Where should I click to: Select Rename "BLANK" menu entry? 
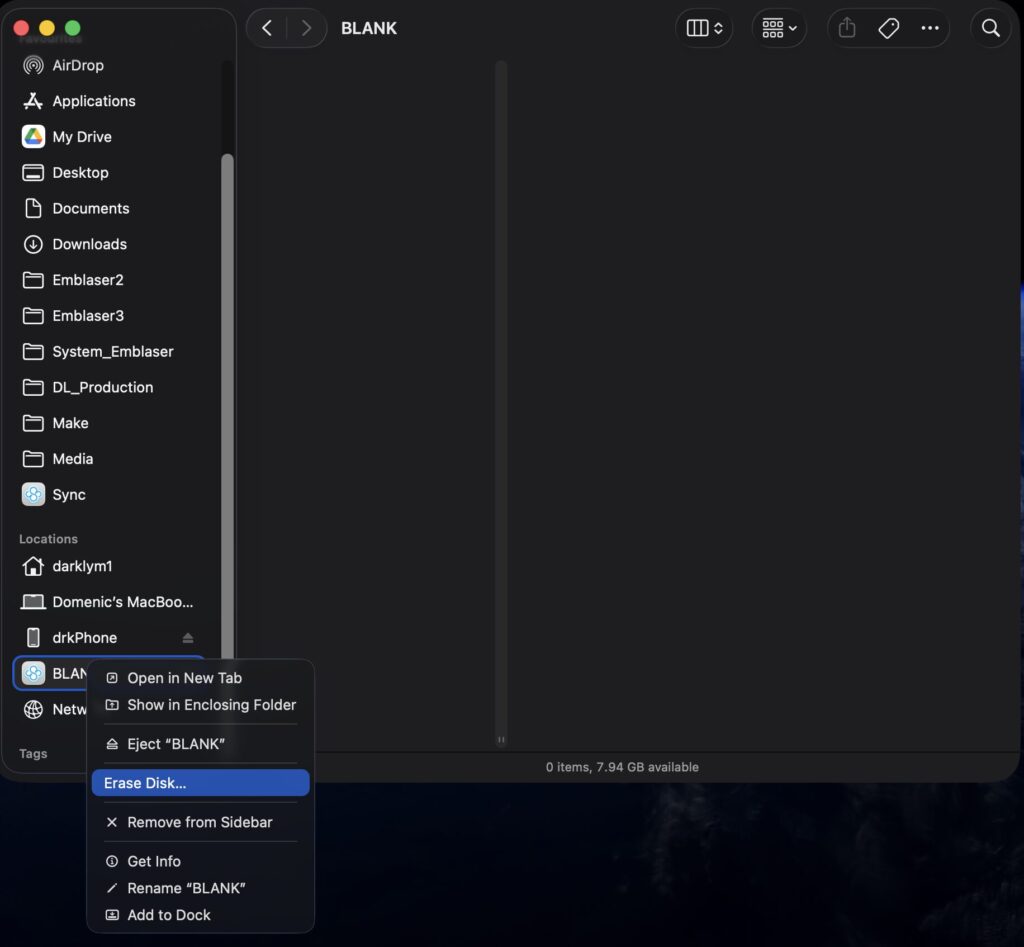[x=186, y=888]
